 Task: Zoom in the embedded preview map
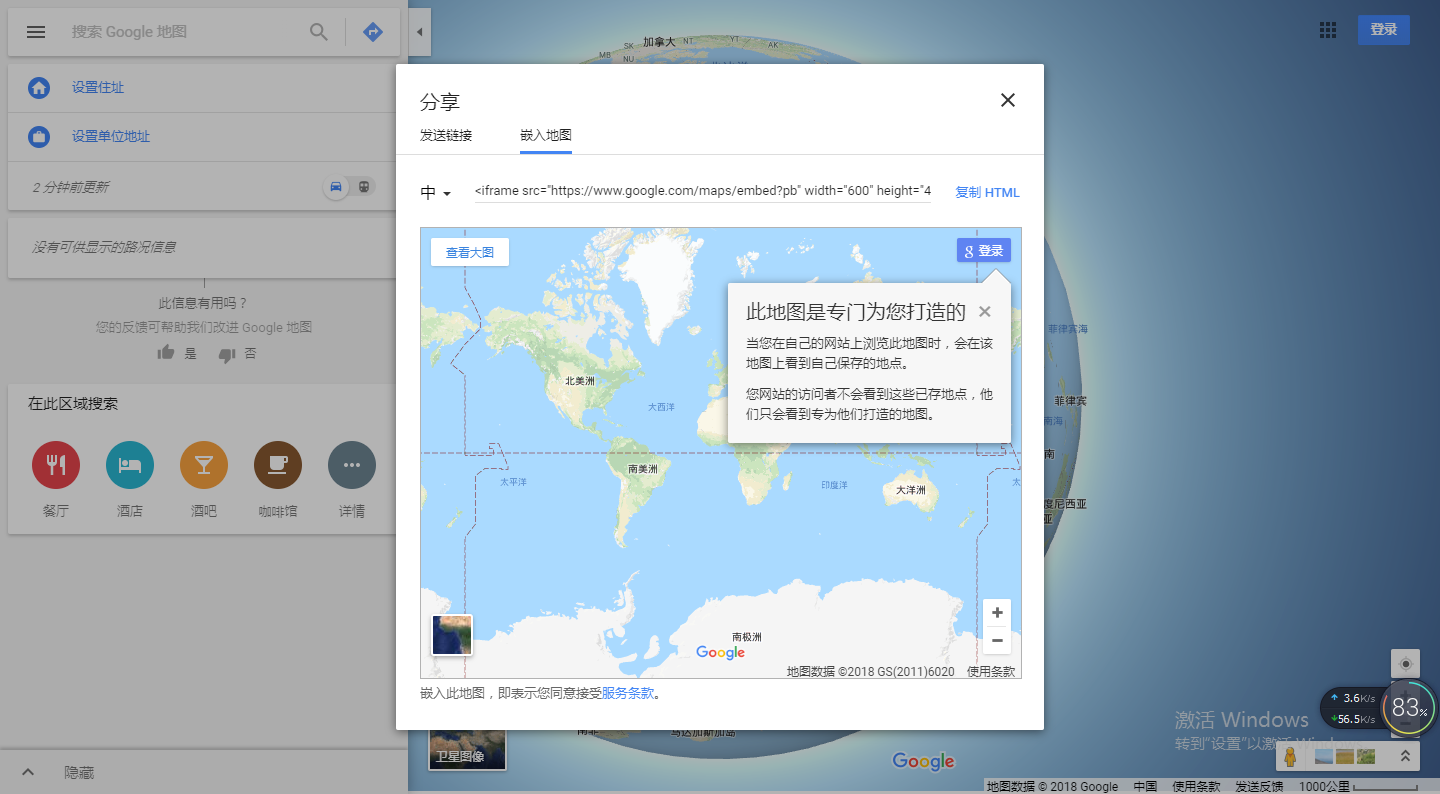997,613
